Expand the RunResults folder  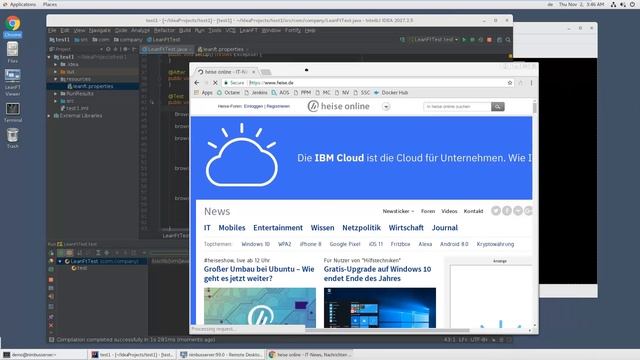coord(56,94)
